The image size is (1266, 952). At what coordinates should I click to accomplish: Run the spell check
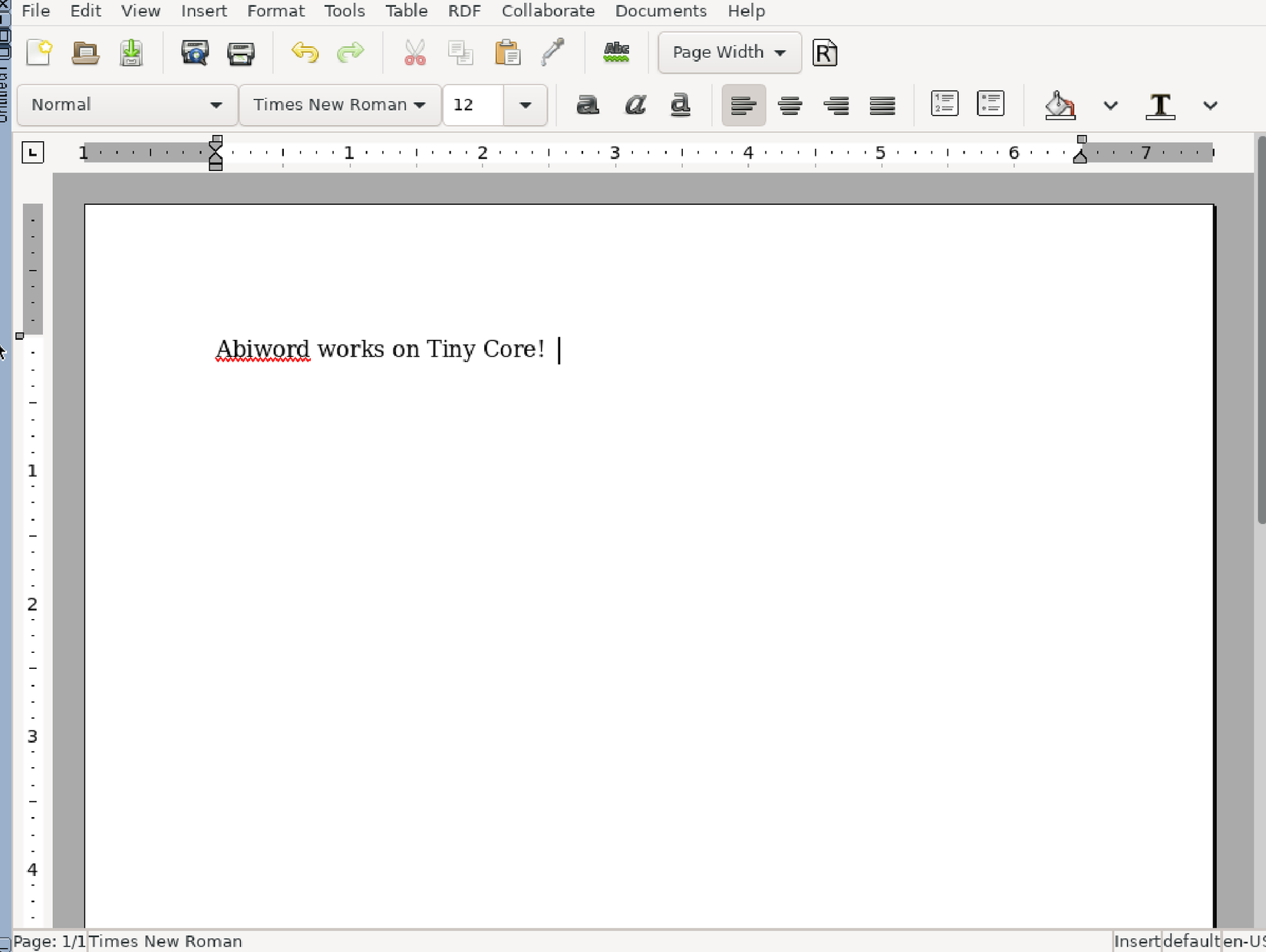click(x=616, y=53)
